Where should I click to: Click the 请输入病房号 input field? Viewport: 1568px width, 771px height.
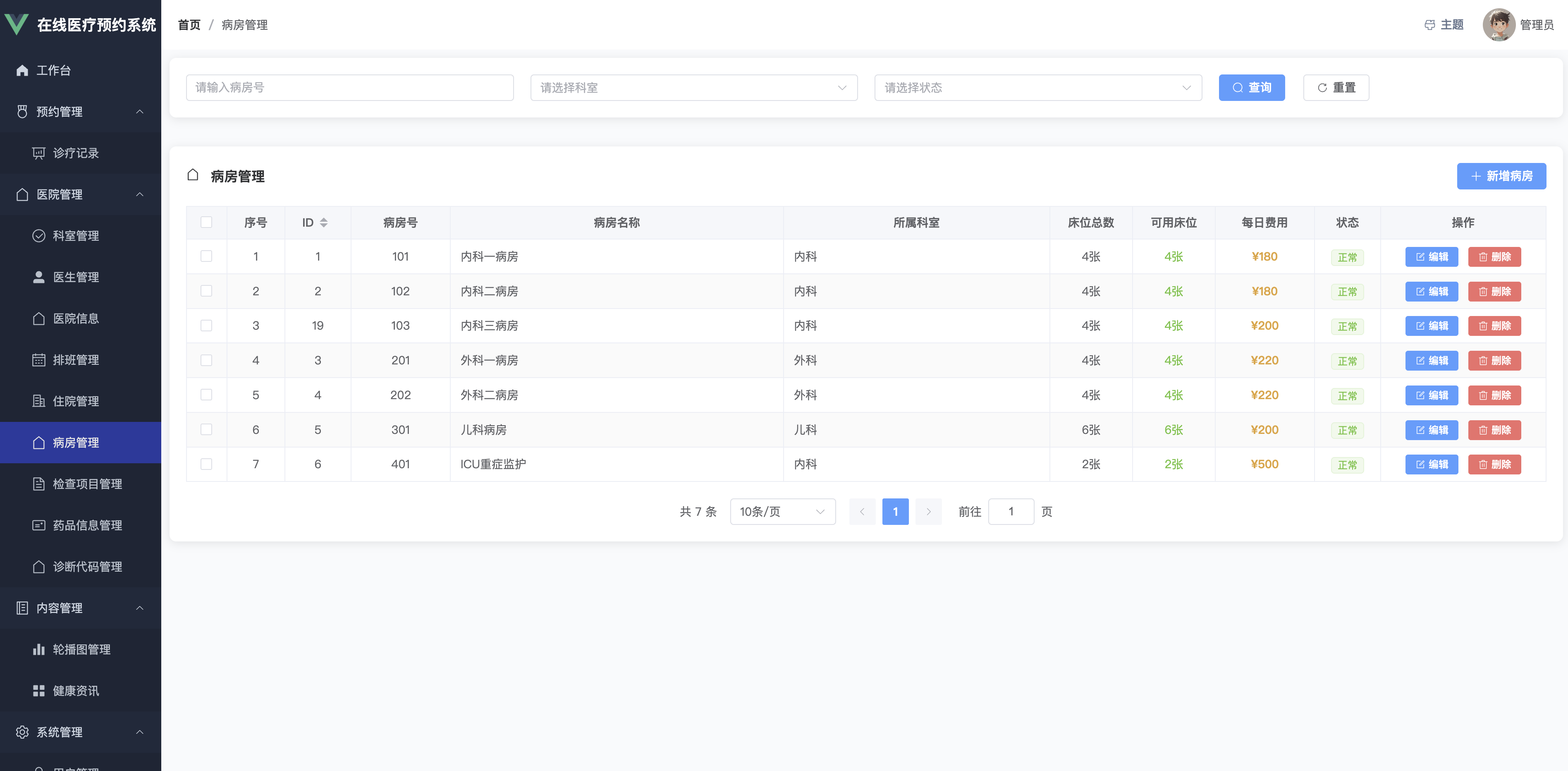pos(349,88)
